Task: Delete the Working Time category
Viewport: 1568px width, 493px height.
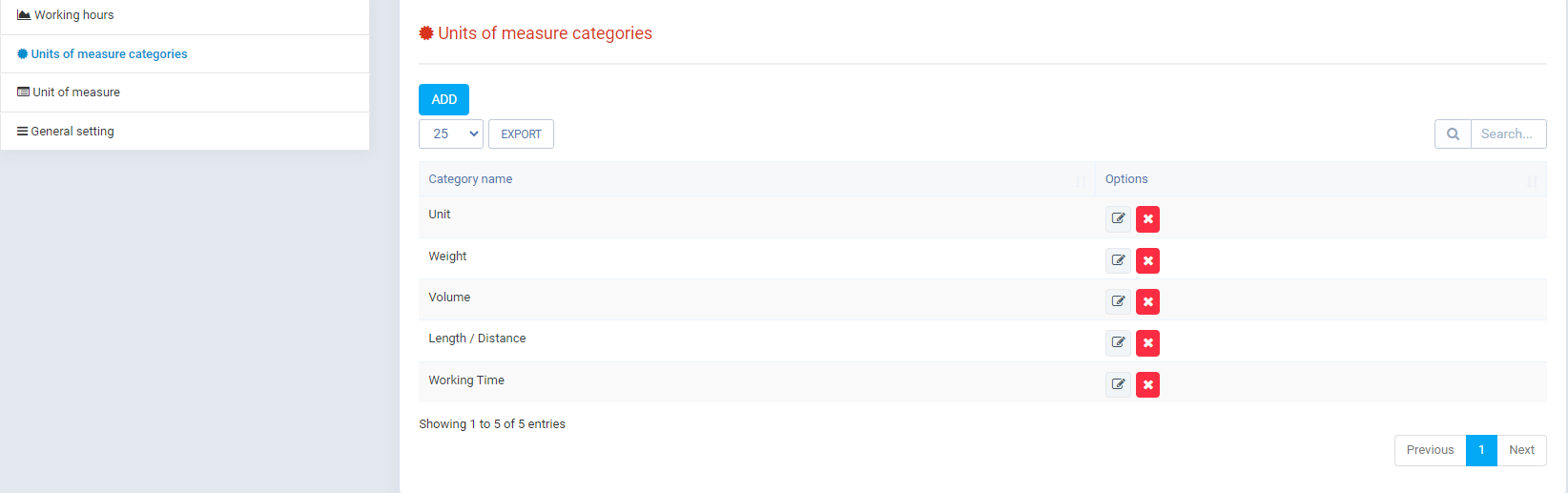Action: point(1147,384)
